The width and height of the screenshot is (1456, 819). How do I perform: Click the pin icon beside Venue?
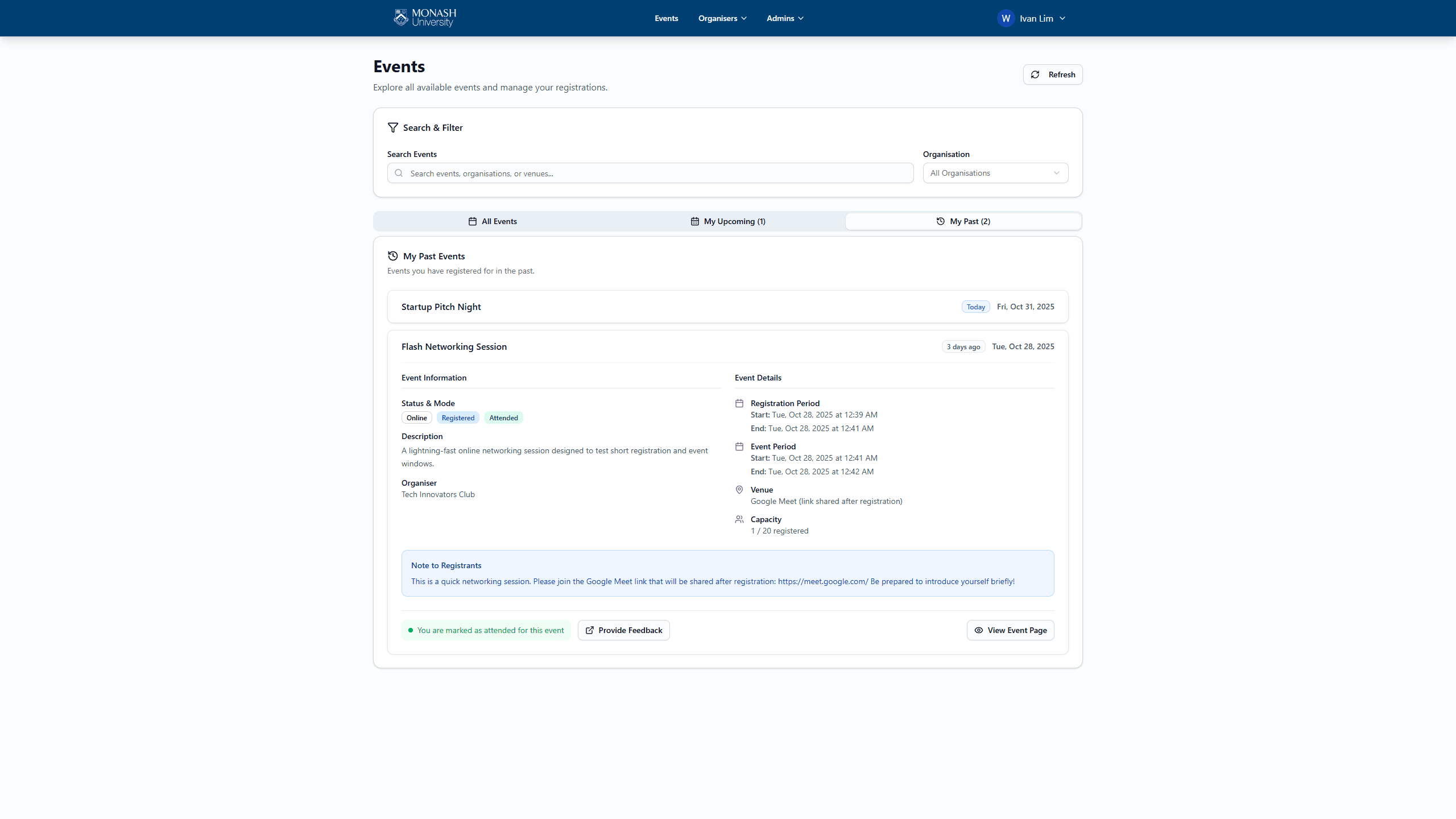pos(739,490)
